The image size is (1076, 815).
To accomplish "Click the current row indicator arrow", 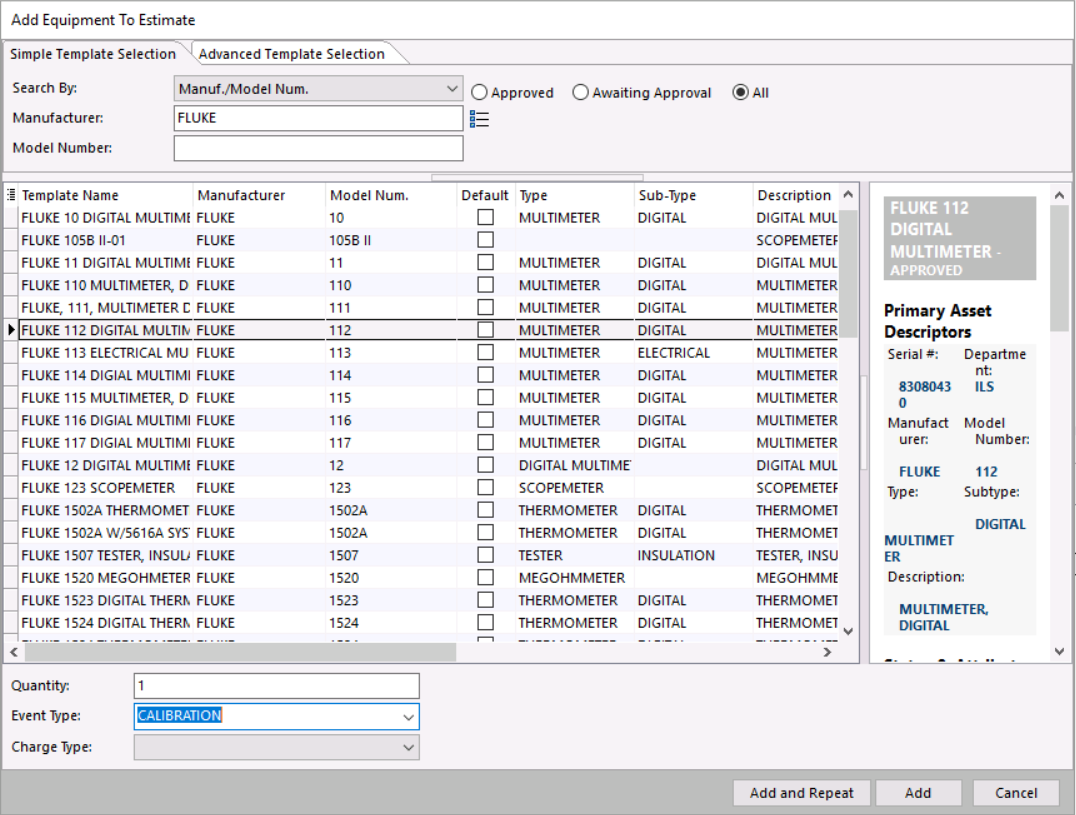I will pyautogui.click(x=11, y=330).
